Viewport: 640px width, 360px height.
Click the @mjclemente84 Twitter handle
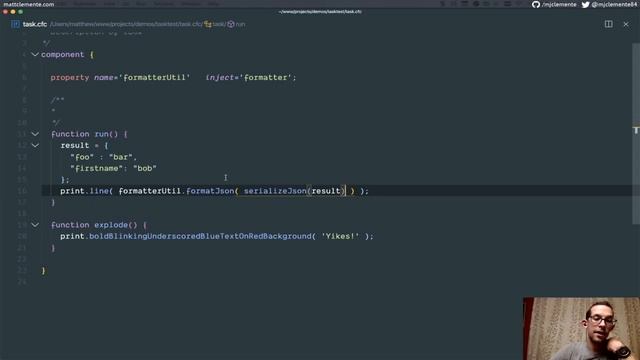[614, 4]
